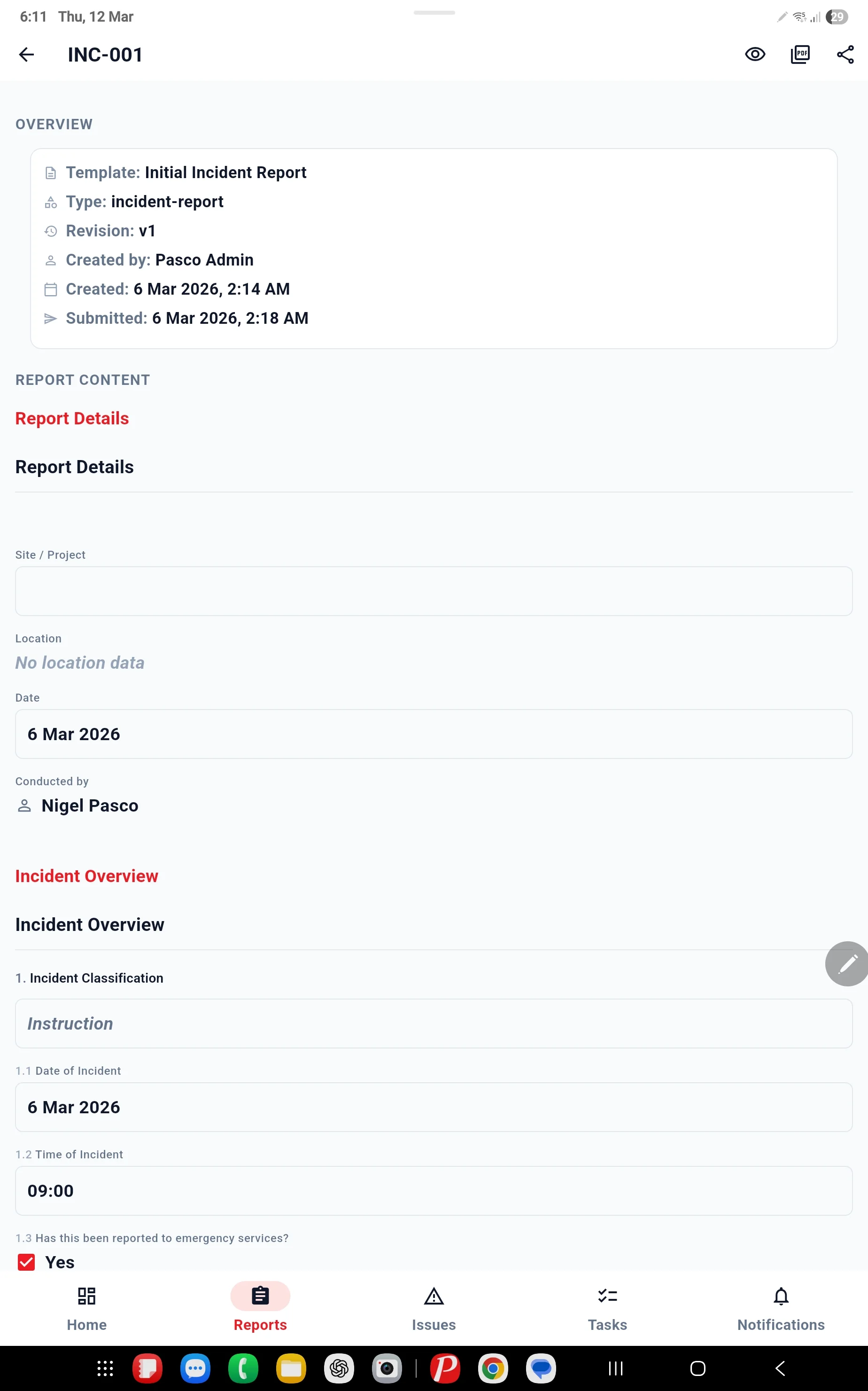Select the Reports tab

tap(260, 1309)
